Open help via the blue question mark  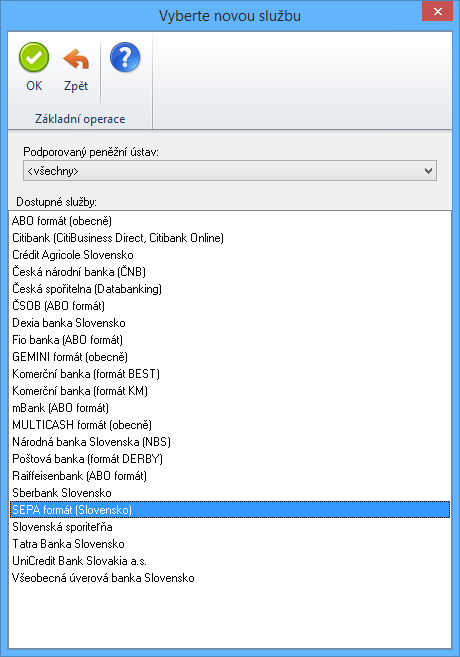point(125,57)
